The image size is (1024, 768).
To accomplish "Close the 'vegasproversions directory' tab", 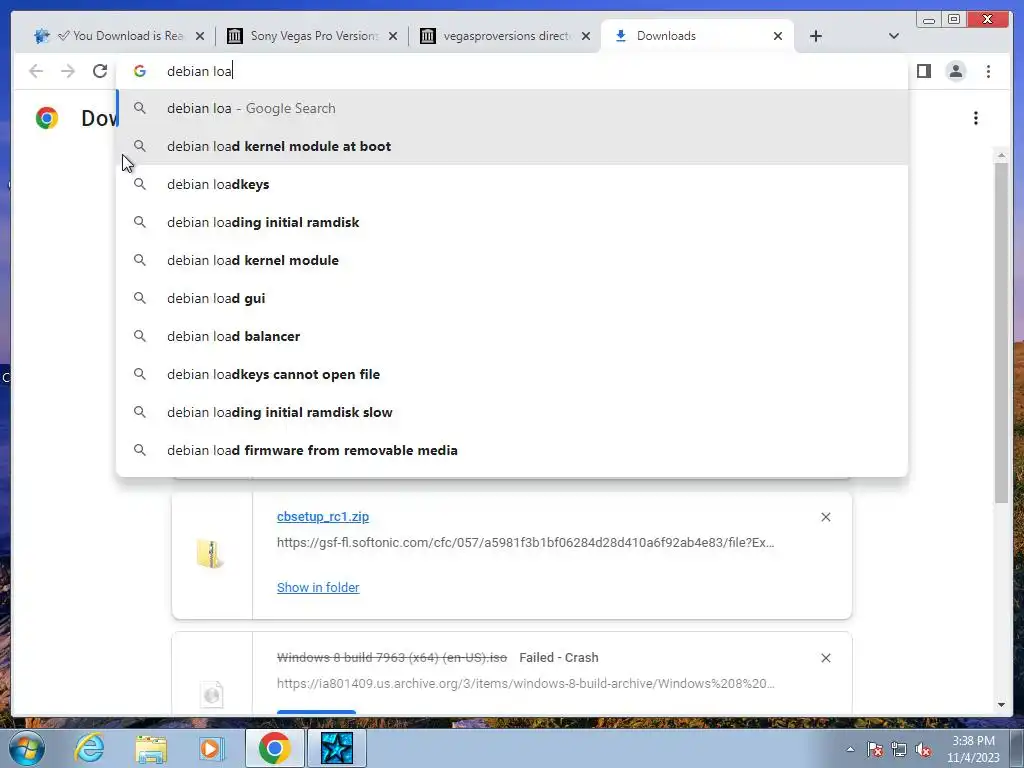I will (586, 36).
